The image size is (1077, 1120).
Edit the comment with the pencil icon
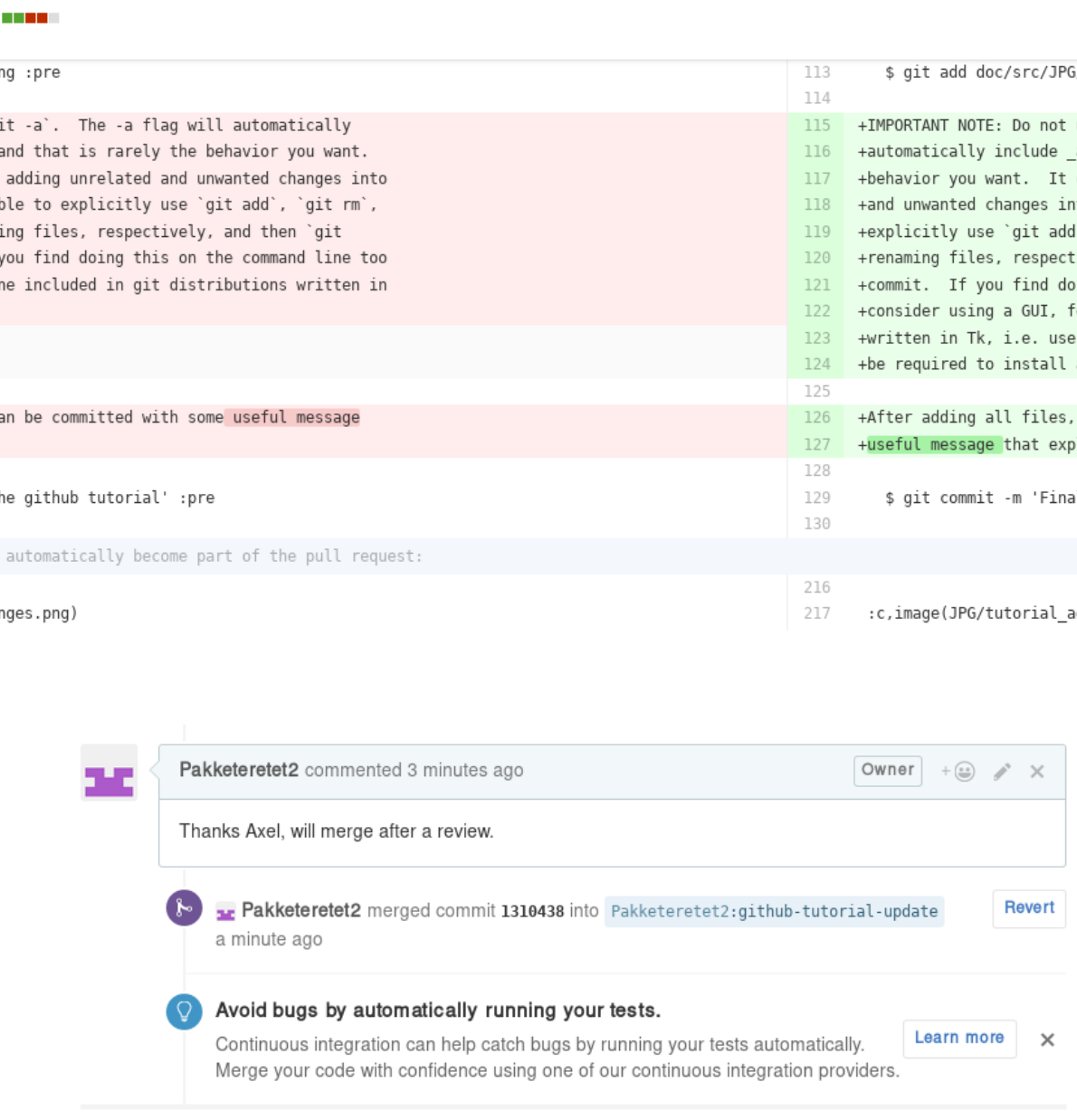coord(1002,772)
